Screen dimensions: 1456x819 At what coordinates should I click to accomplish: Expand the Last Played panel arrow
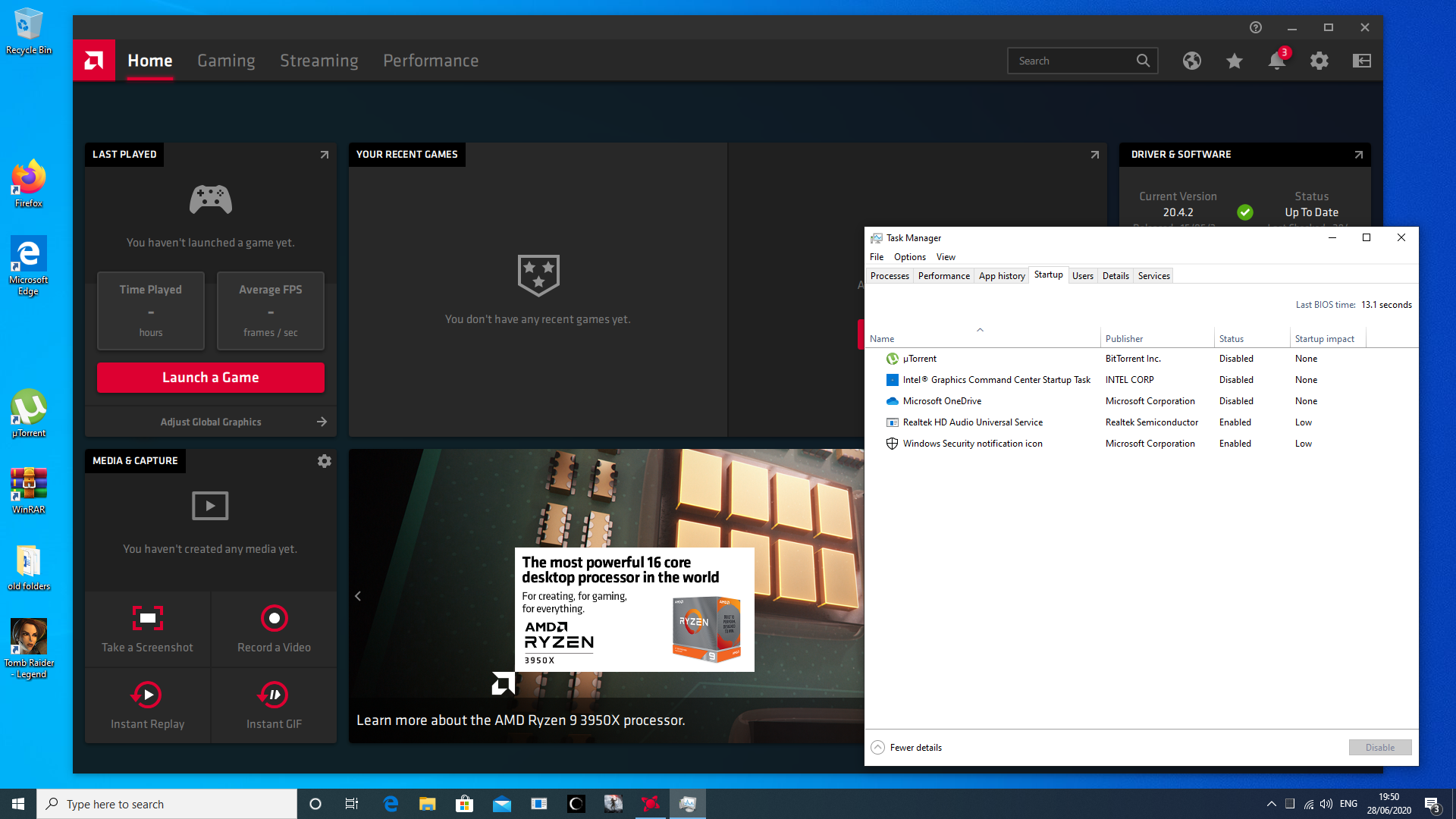324,155
